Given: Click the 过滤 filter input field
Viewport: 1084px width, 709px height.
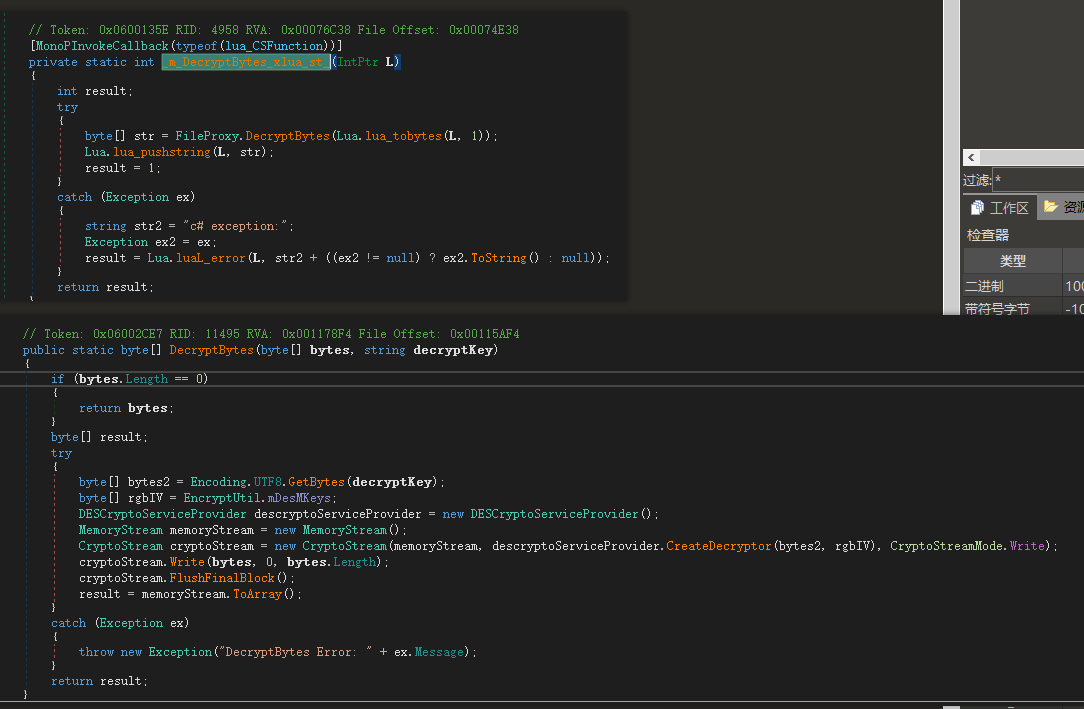Looking at the screenshot, I should pos(1037,181).
